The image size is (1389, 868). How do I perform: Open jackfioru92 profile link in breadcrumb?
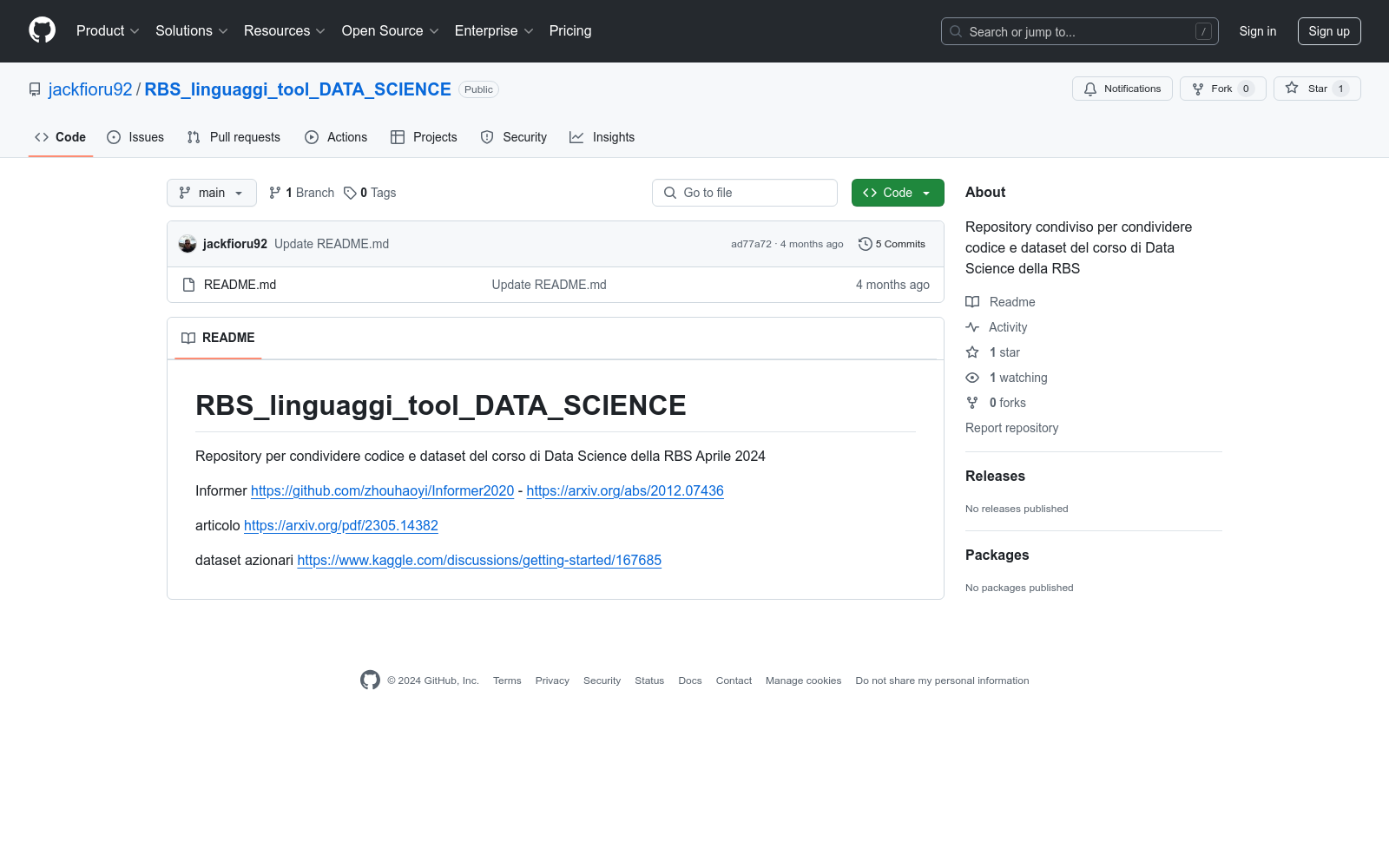tap(90, 89)
